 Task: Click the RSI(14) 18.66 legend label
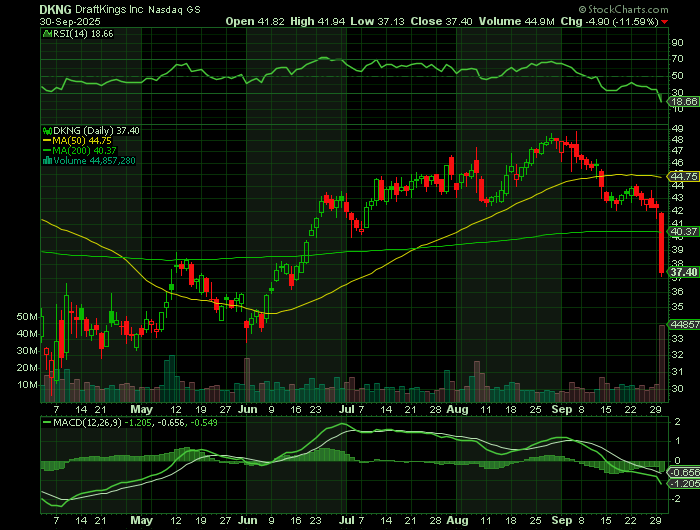point(83,33)
